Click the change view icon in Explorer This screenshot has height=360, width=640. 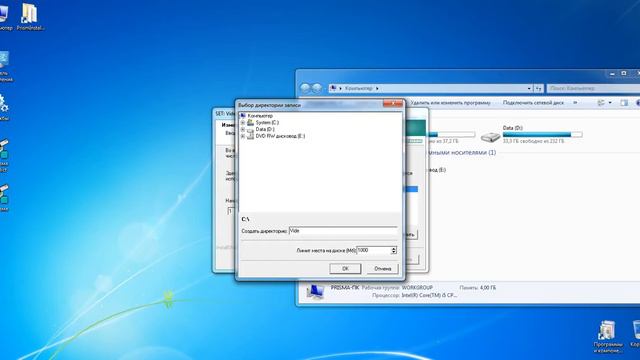tap(601, 103)
